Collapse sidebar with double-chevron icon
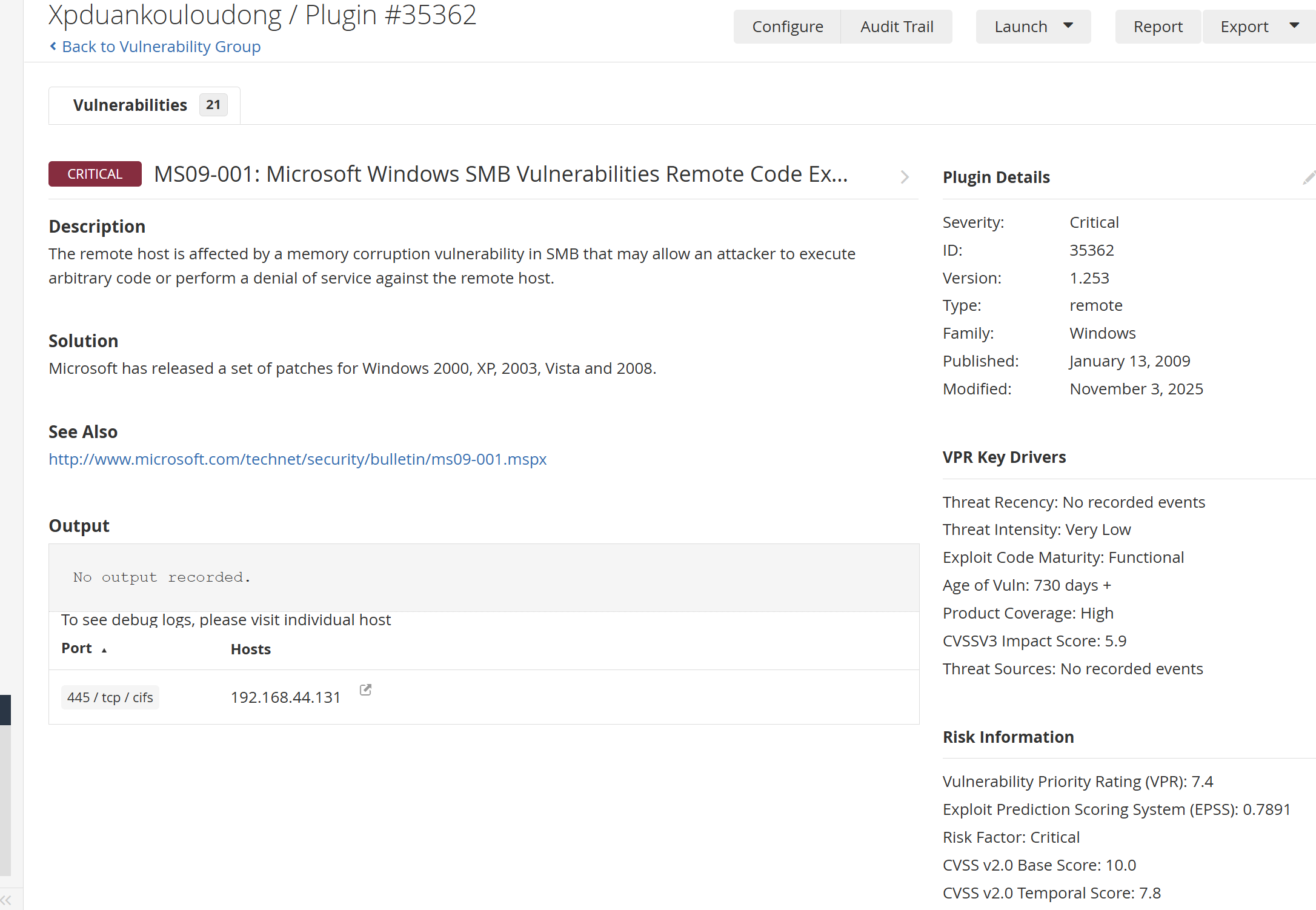 (7, 900)
